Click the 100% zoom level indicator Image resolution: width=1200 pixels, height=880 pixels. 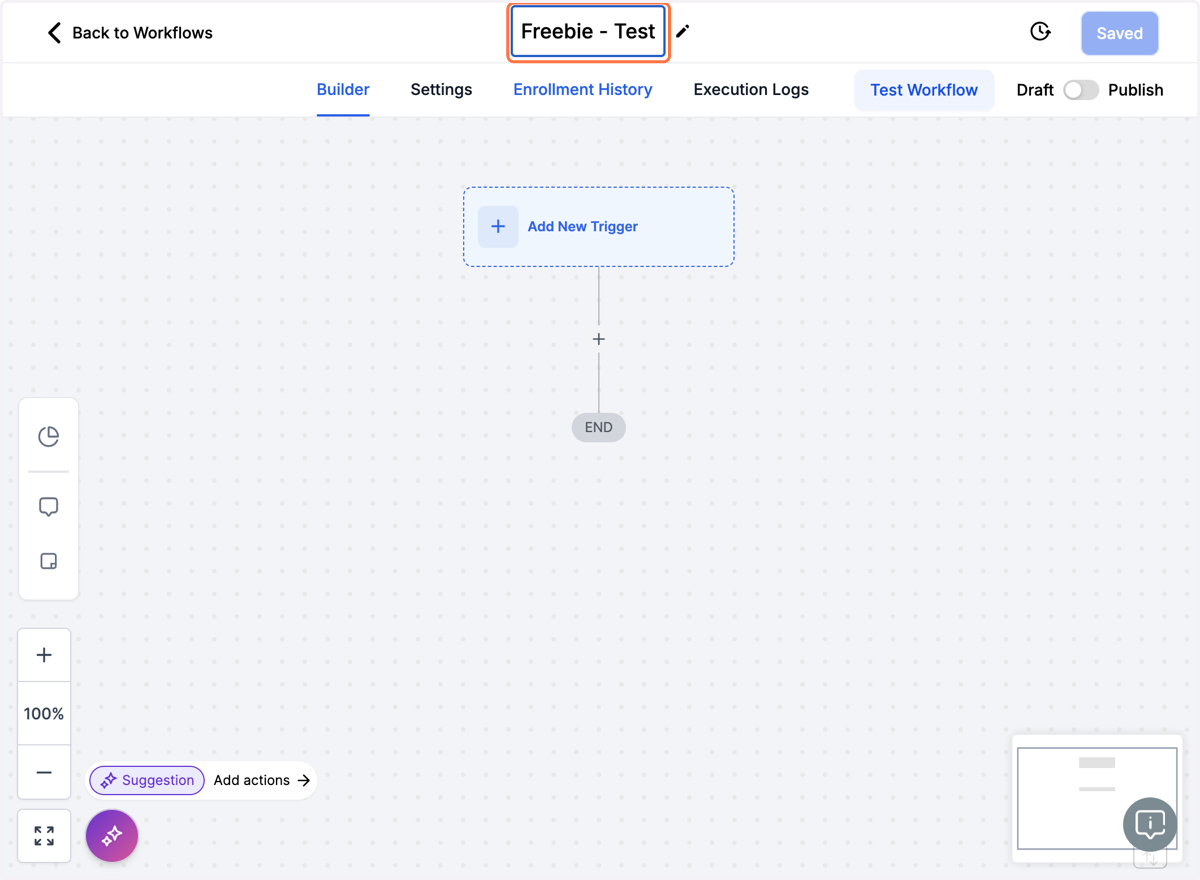point(44,713)
